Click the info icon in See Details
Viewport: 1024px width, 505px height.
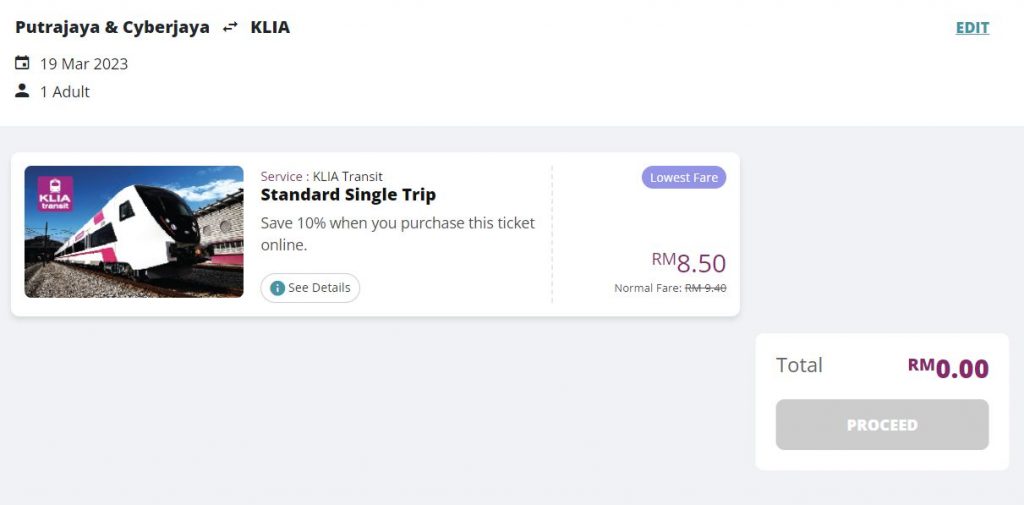277,288
